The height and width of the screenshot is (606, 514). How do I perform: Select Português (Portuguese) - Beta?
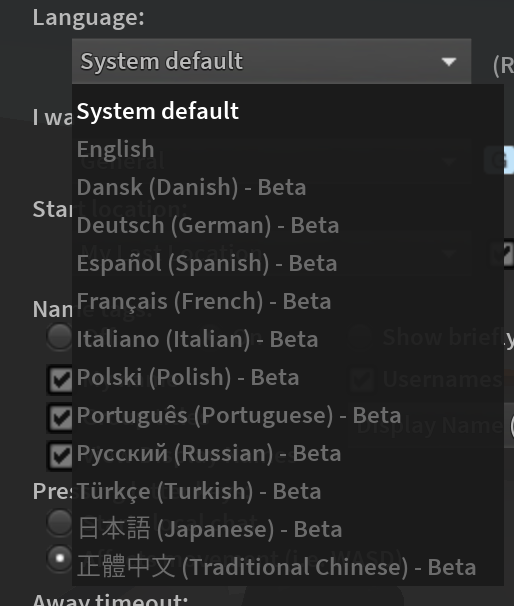pos(288,415)
